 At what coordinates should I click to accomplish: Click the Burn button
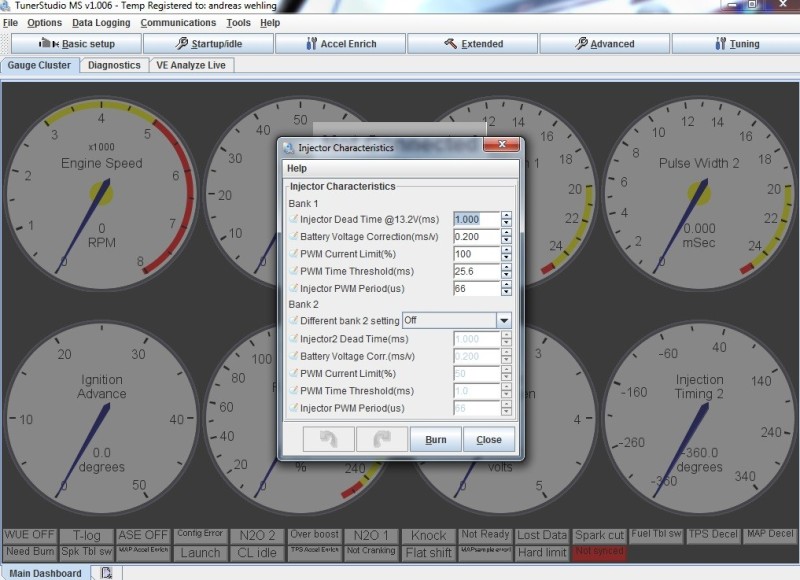(435, 439)
